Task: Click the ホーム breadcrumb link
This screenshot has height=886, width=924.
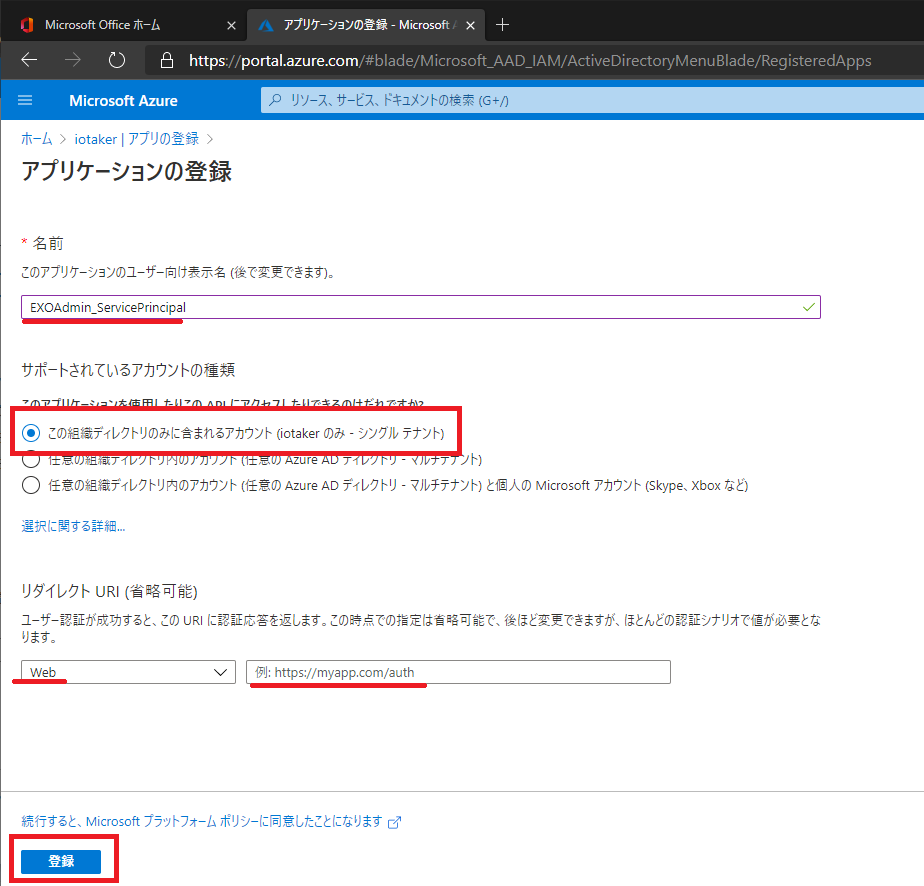Action: [36, 139]
